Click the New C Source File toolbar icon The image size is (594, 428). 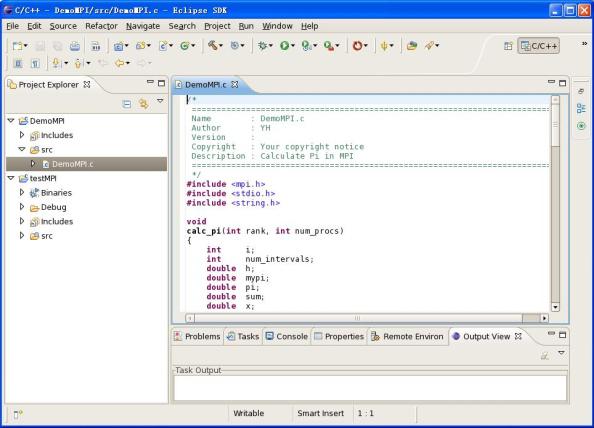(163, 46)
